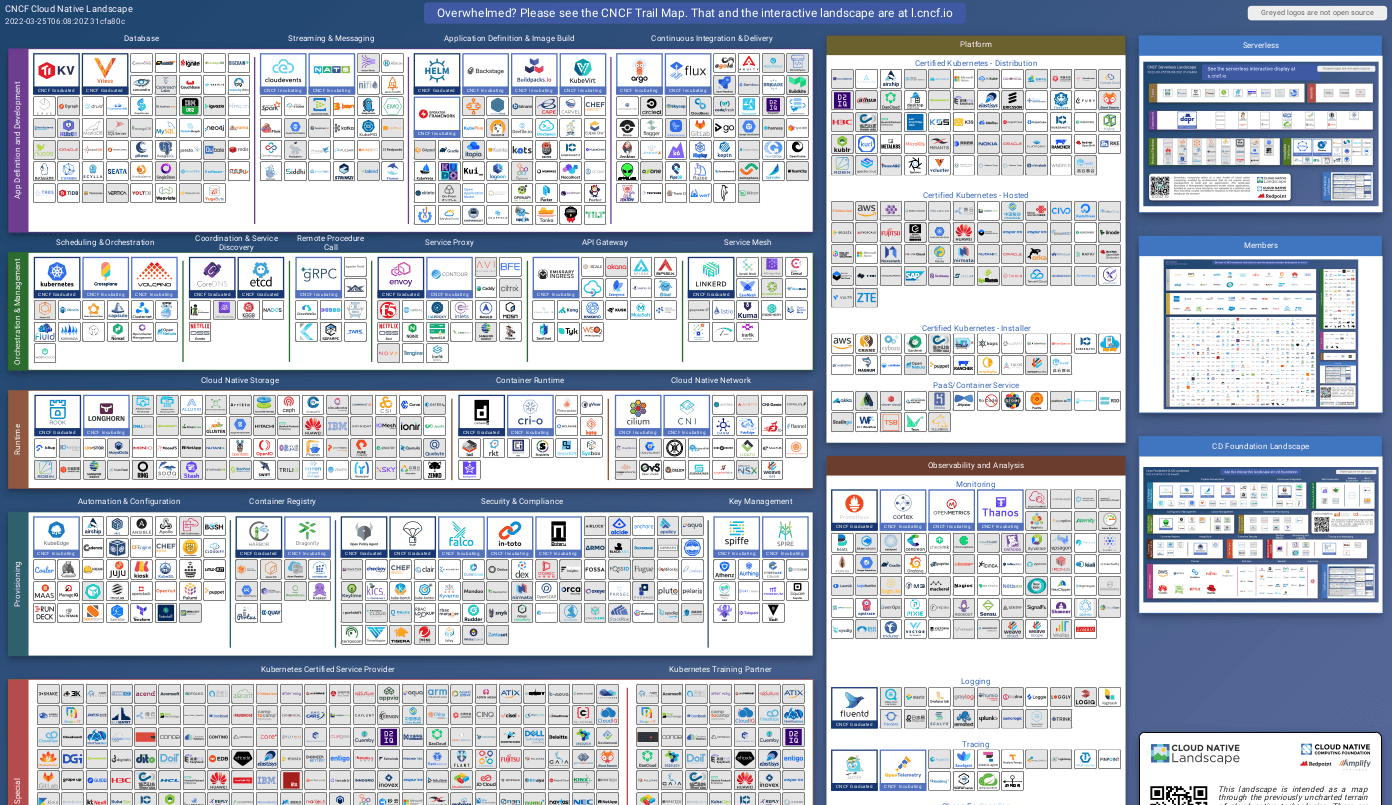Select the TiKV logo in the Database section
The width and height of the screenshot is (1392, 805).
coord(56,70)
